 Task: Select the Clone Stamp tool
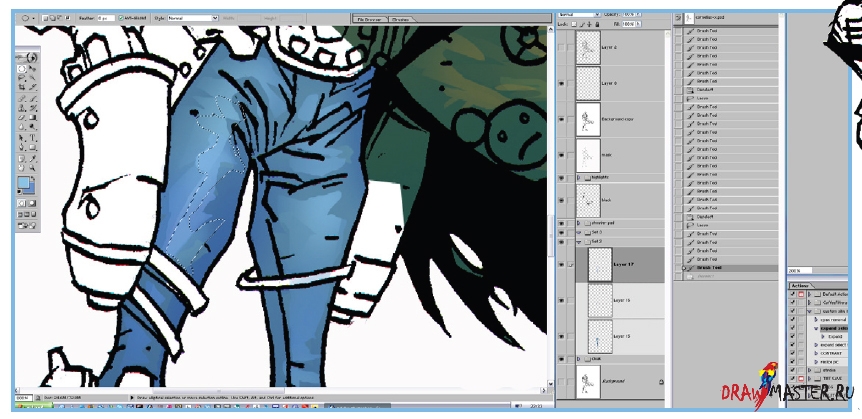tap(21, 107)
